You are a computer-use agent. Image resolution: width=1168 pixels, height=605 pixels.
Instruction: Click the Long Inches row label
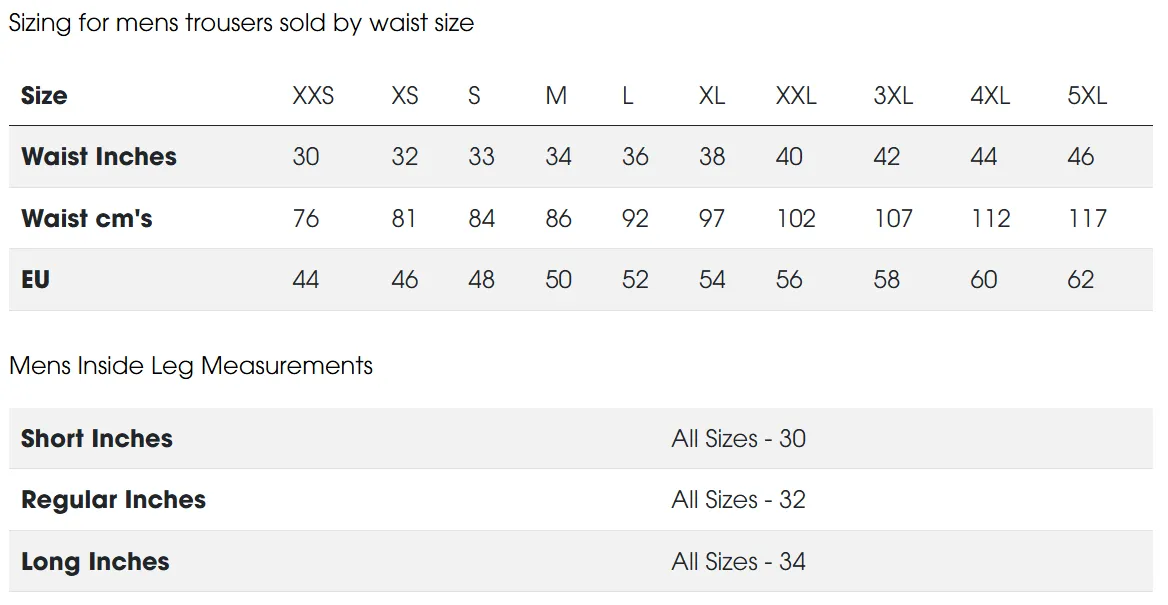[x=95, y=562]
